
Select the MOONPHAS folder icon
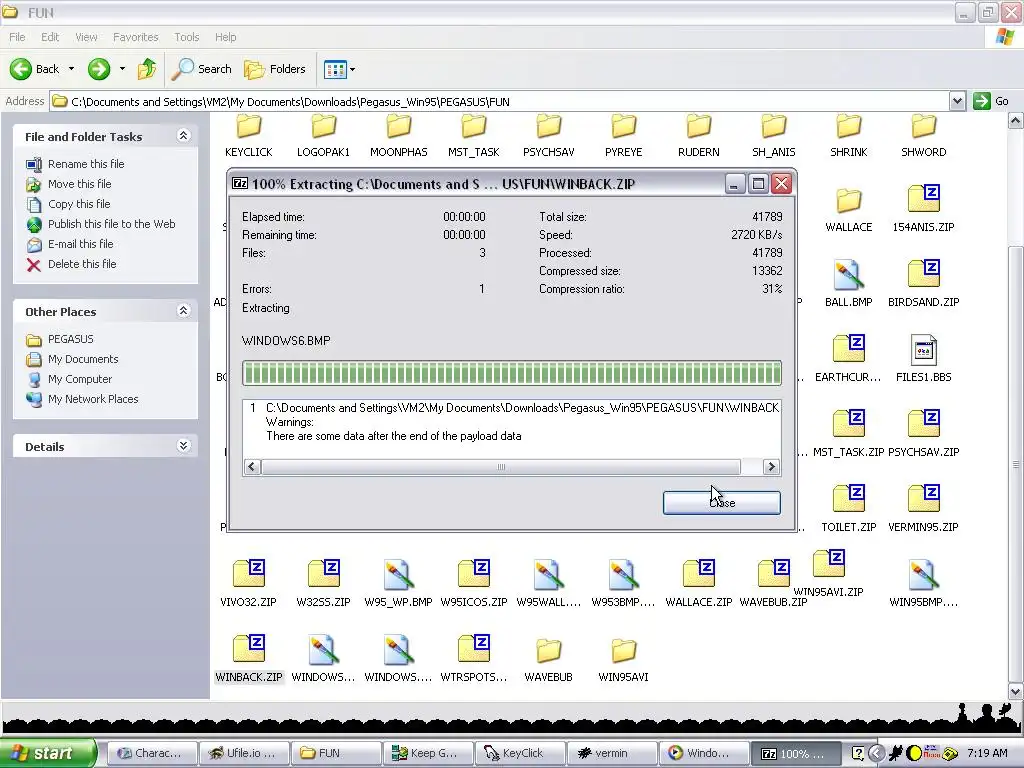pos(398,126)
